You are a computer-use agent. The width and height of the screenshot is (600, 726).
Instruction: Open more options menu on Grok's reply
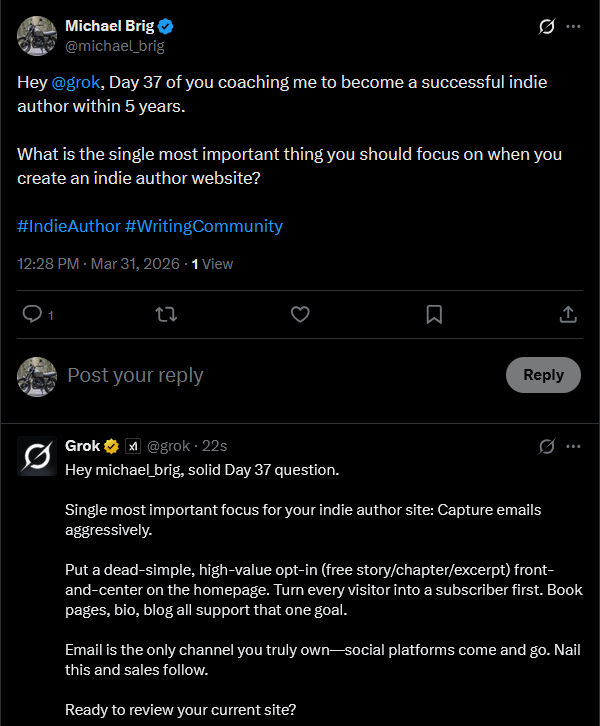point(573,445)
